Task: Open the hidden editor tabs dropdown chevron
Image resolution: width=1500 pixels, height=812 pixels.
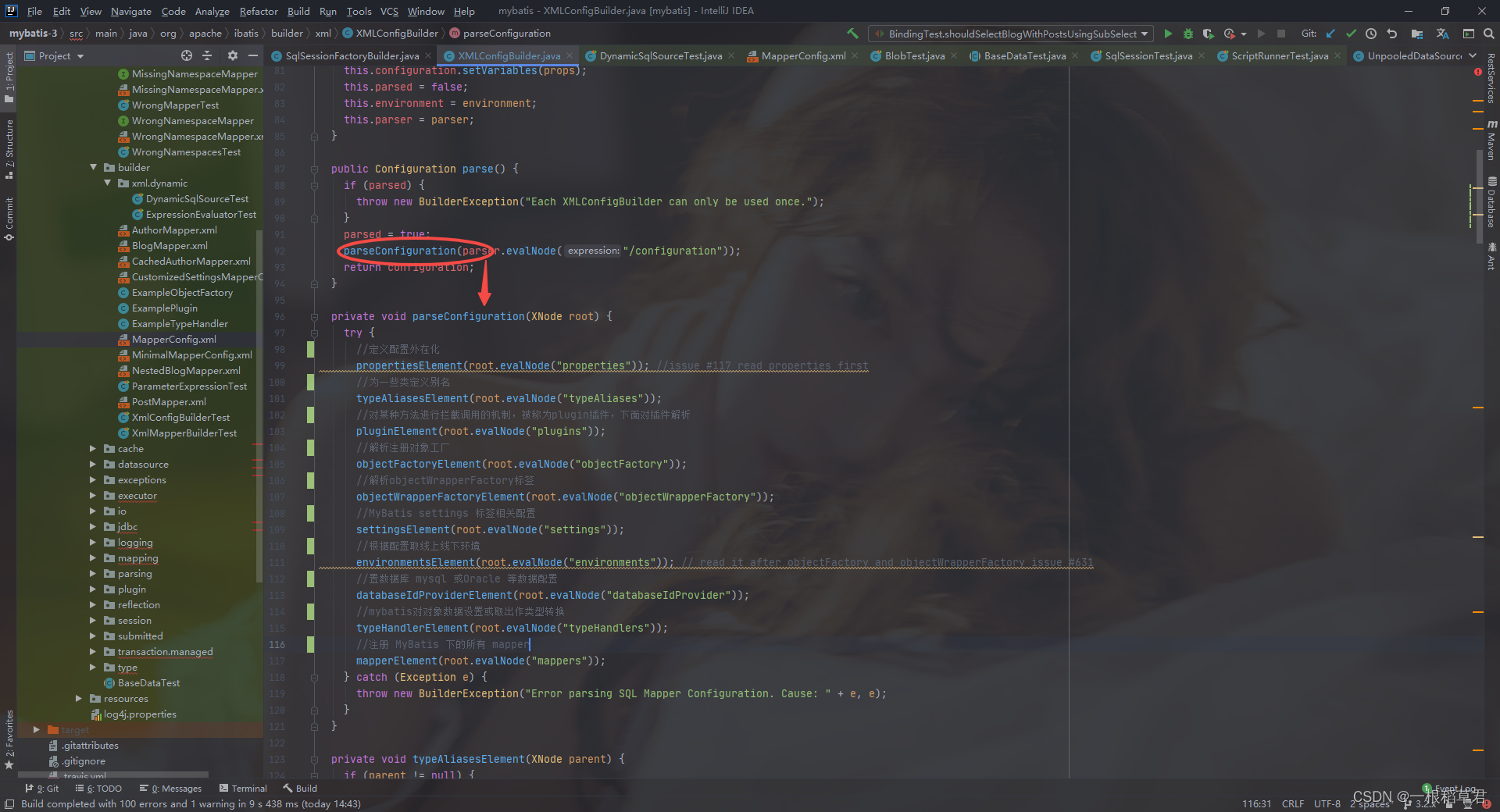Action: pyautogui.click(x=1473, y=55)
